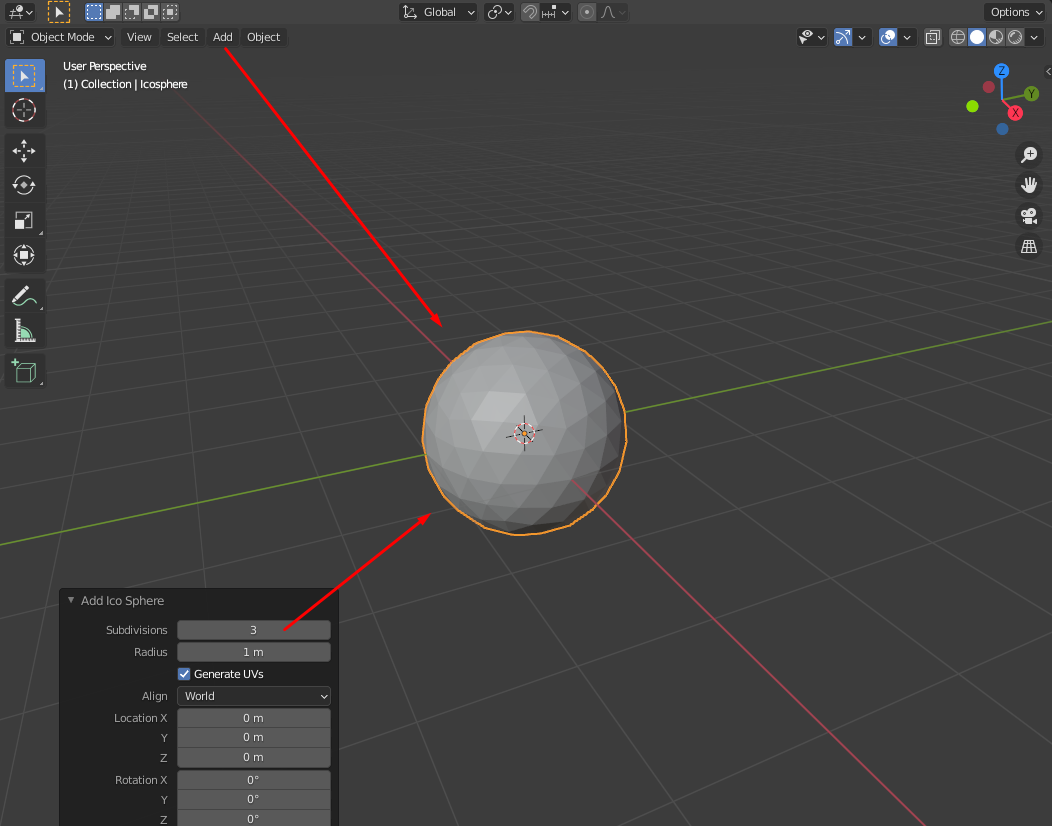Toggle viewport overlays
Image resolution: width=1052 pixels, height=826 pixels.
(x=888, y=38)
